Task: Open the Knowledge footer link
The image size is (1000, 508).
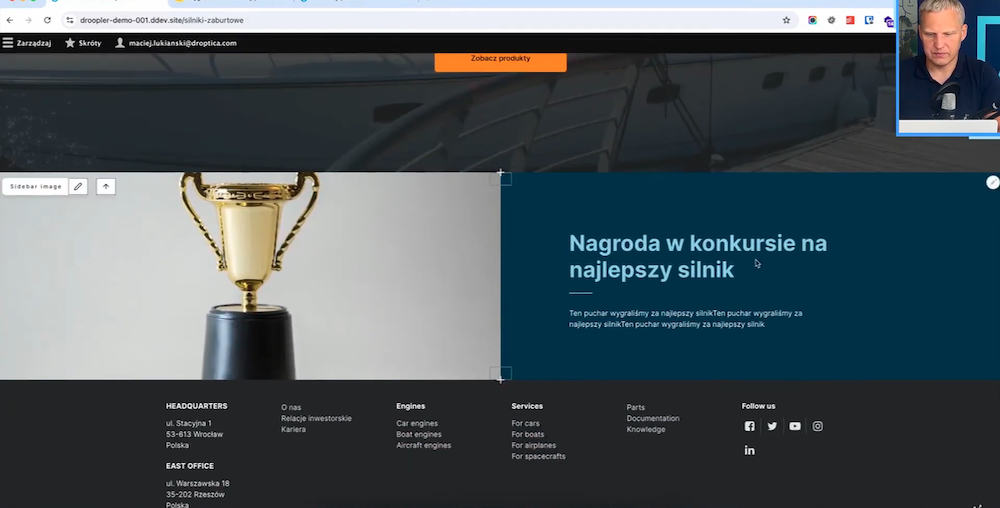Action: [x=646, y=430]
